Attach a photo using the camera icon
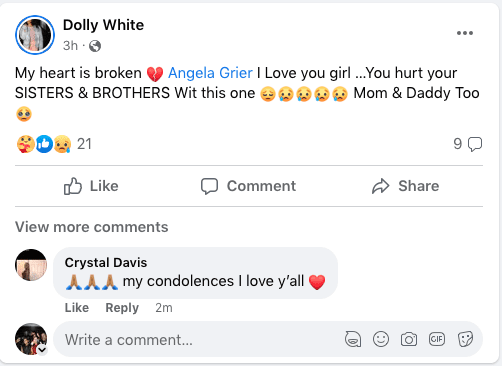The image size is (502, 366). [x=409, y=339]
